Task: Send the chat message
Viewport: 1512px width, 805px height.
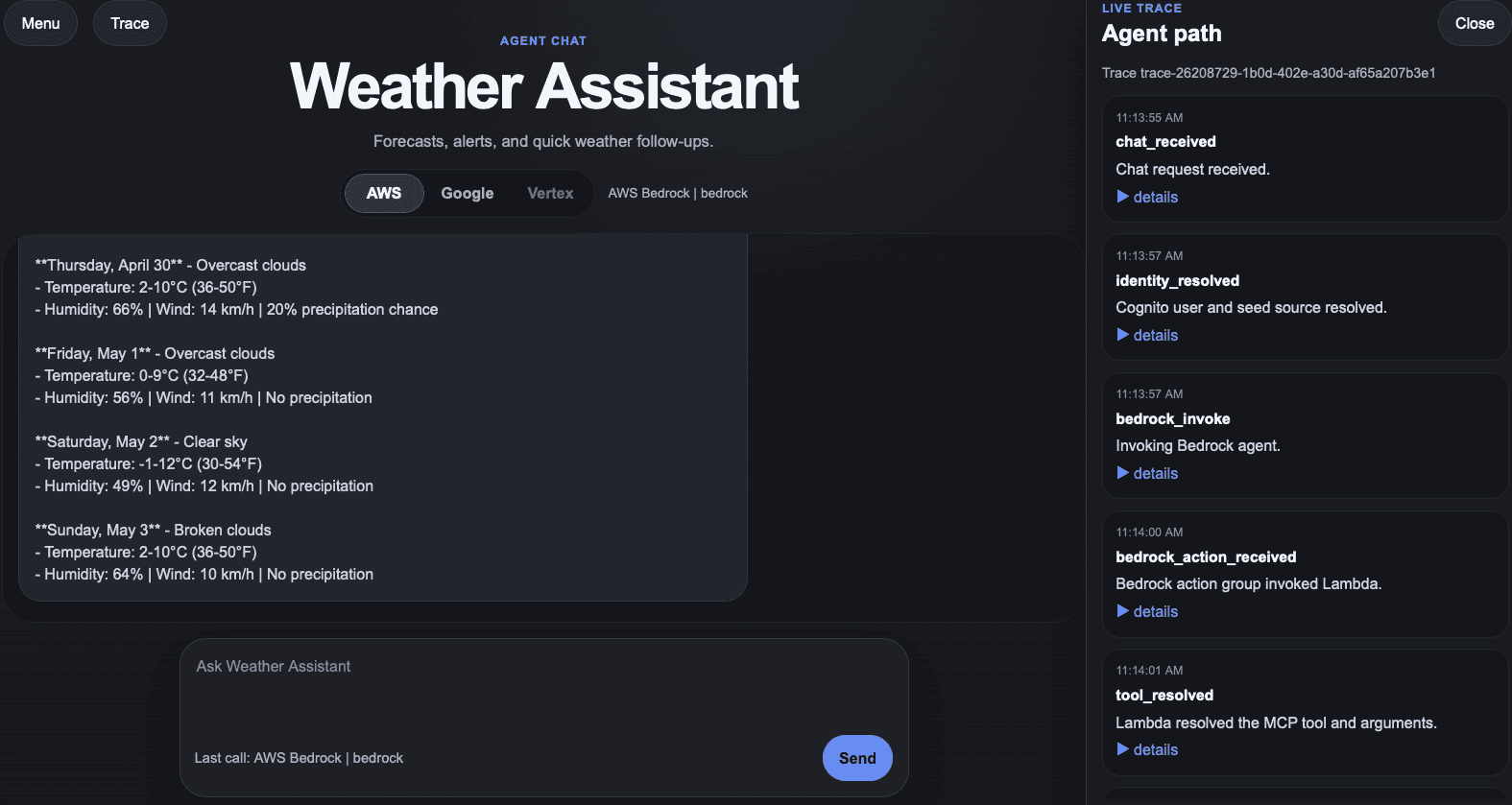Action: pos(857,758)
